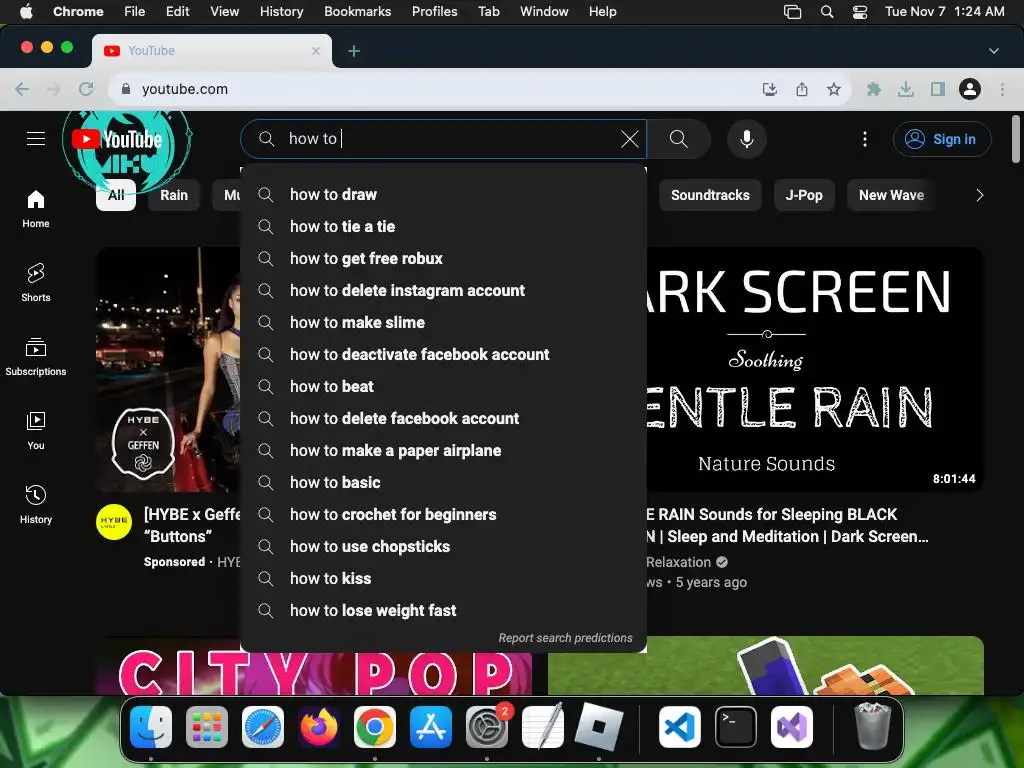1024x768 pixels.
Task: Open a new tab with plus button
Action: coord(354,51)
